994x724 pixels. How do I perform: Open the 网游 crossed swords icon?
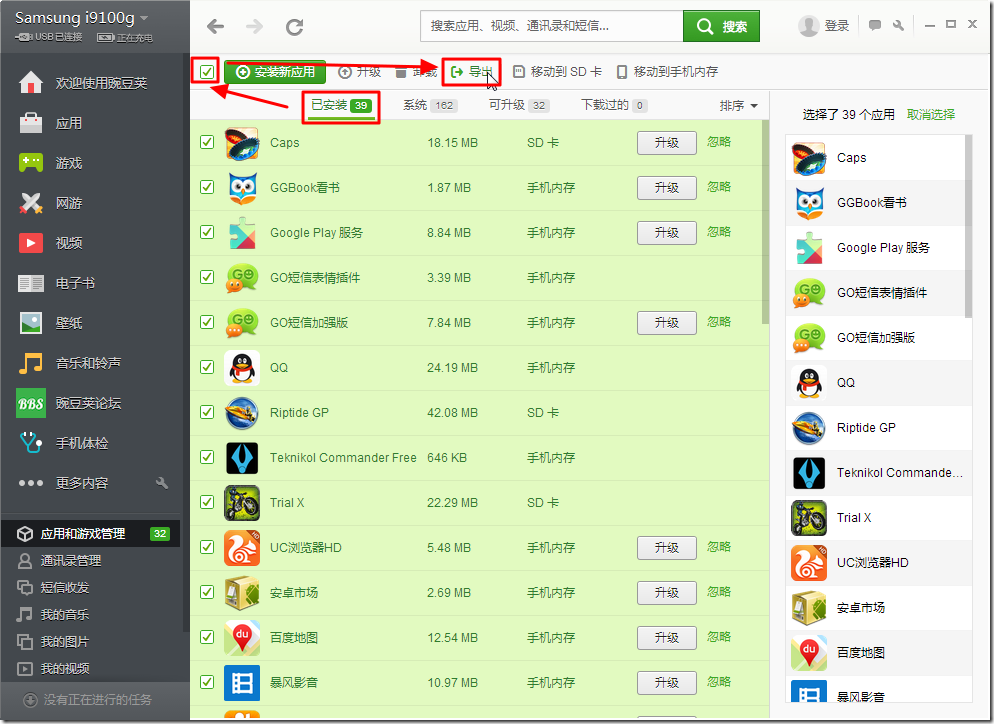point(30,203)
